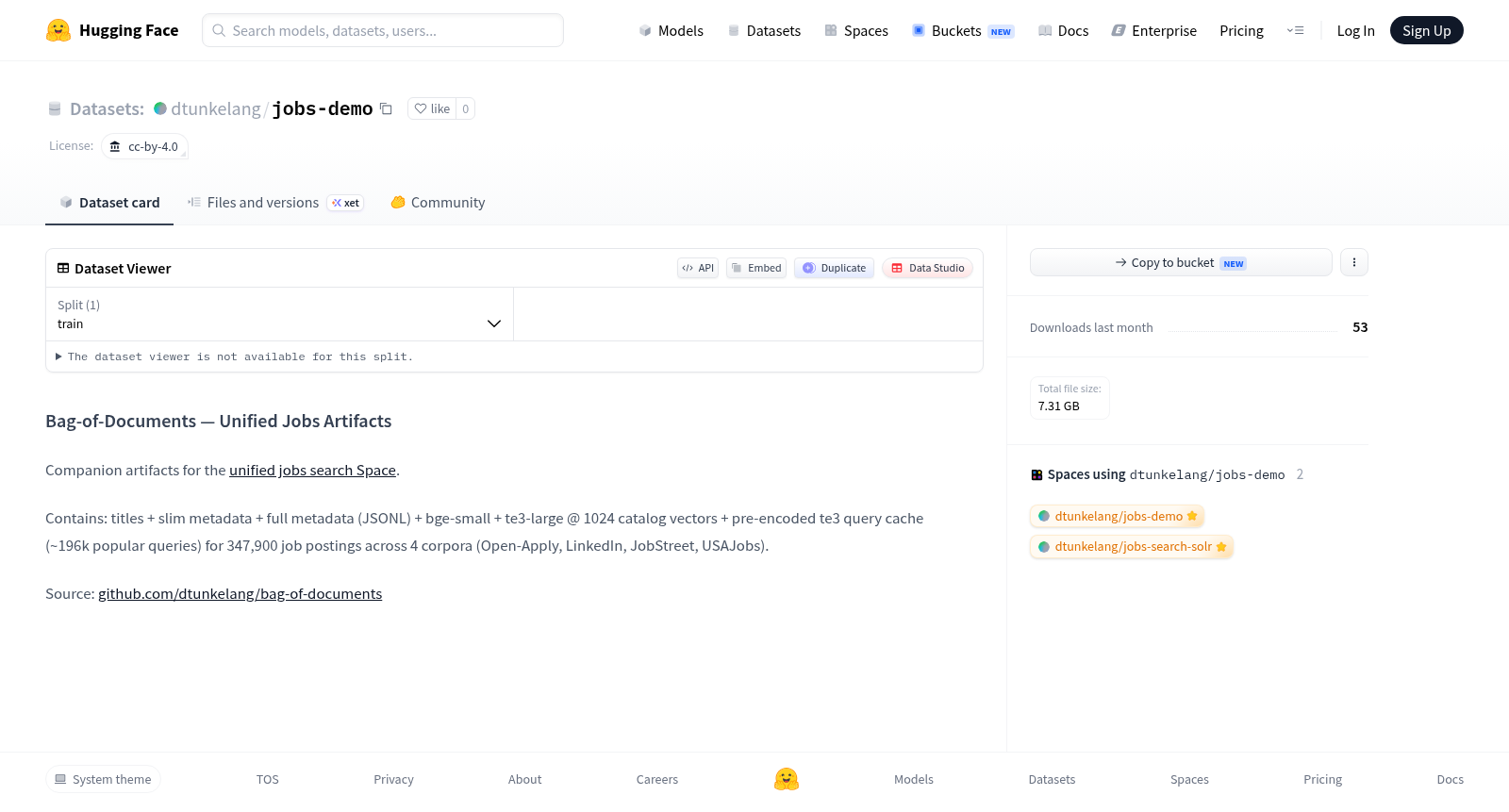Open Data Studio

[927, 268]
